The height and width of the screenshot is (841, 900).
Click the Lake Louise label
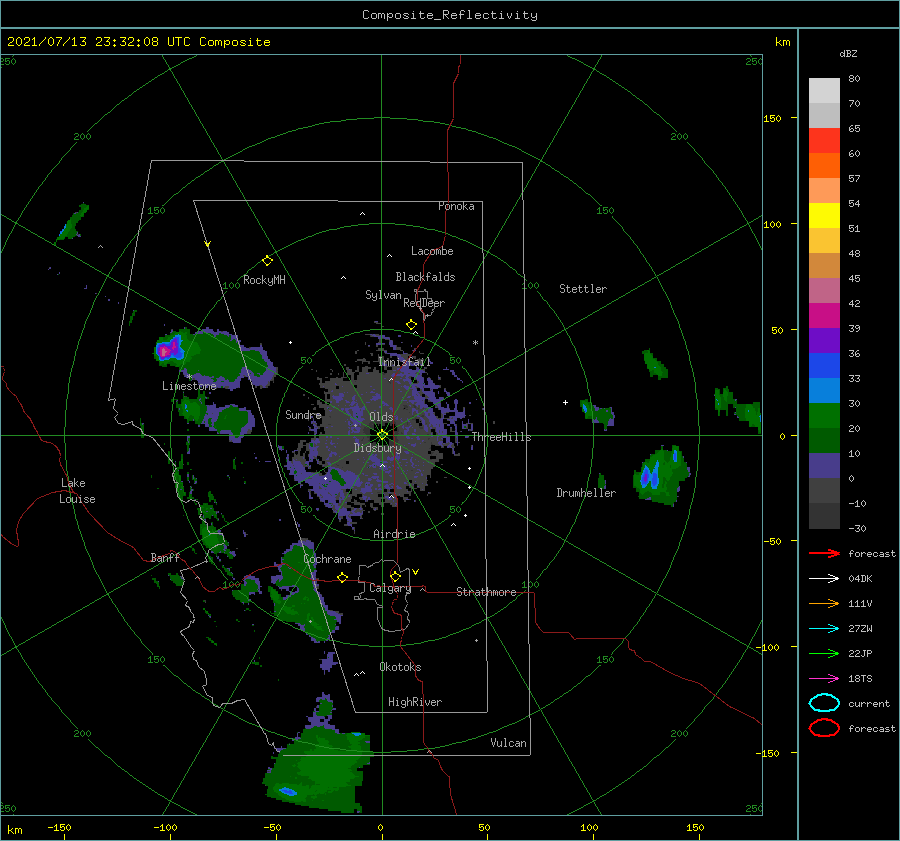pyautogui.click(x=77, y=491)
